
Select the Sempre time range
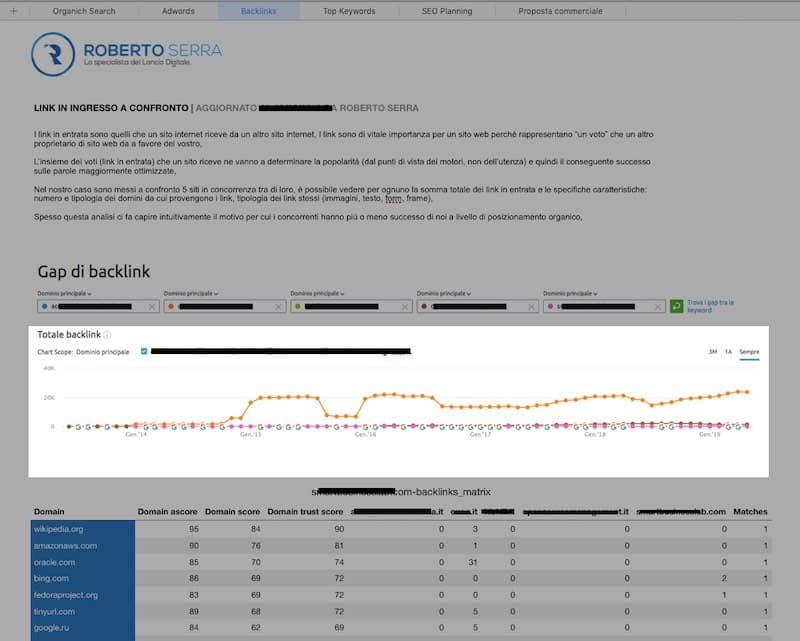(x=749, y=352)
